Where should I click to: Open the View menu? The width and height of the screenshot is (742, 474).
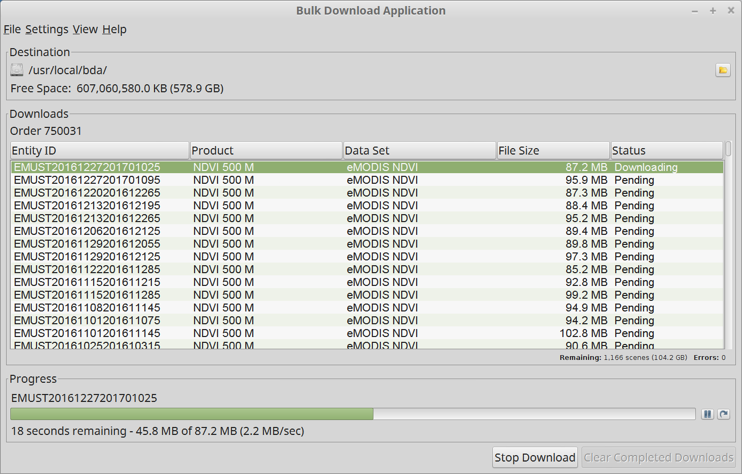[x=85, y=30]
